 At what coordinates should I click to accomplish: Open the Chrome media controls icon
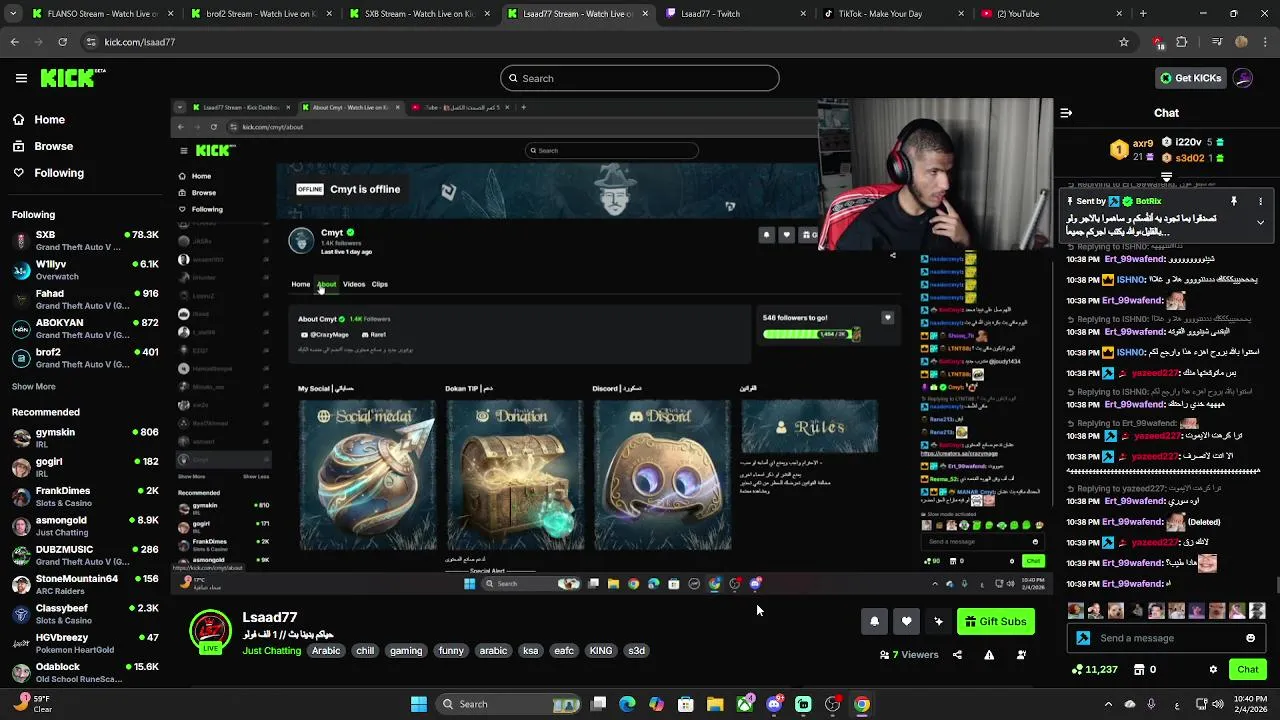(x=1216, y=42)
